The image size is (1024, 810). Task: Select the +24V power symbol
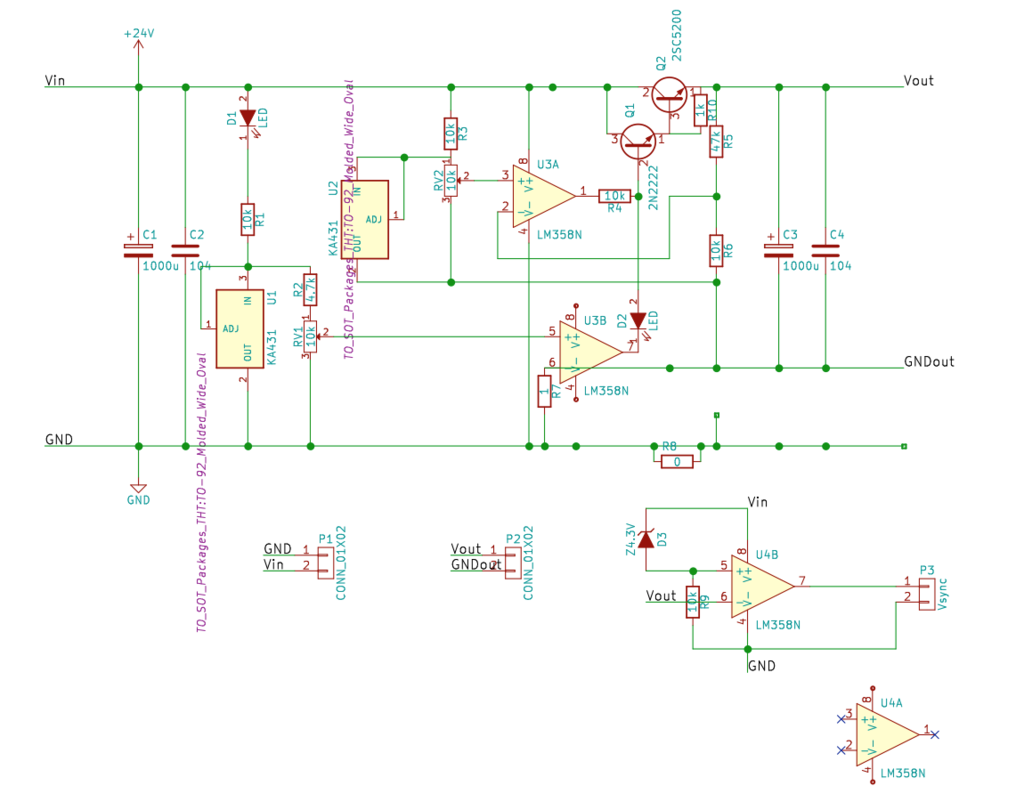138,46
